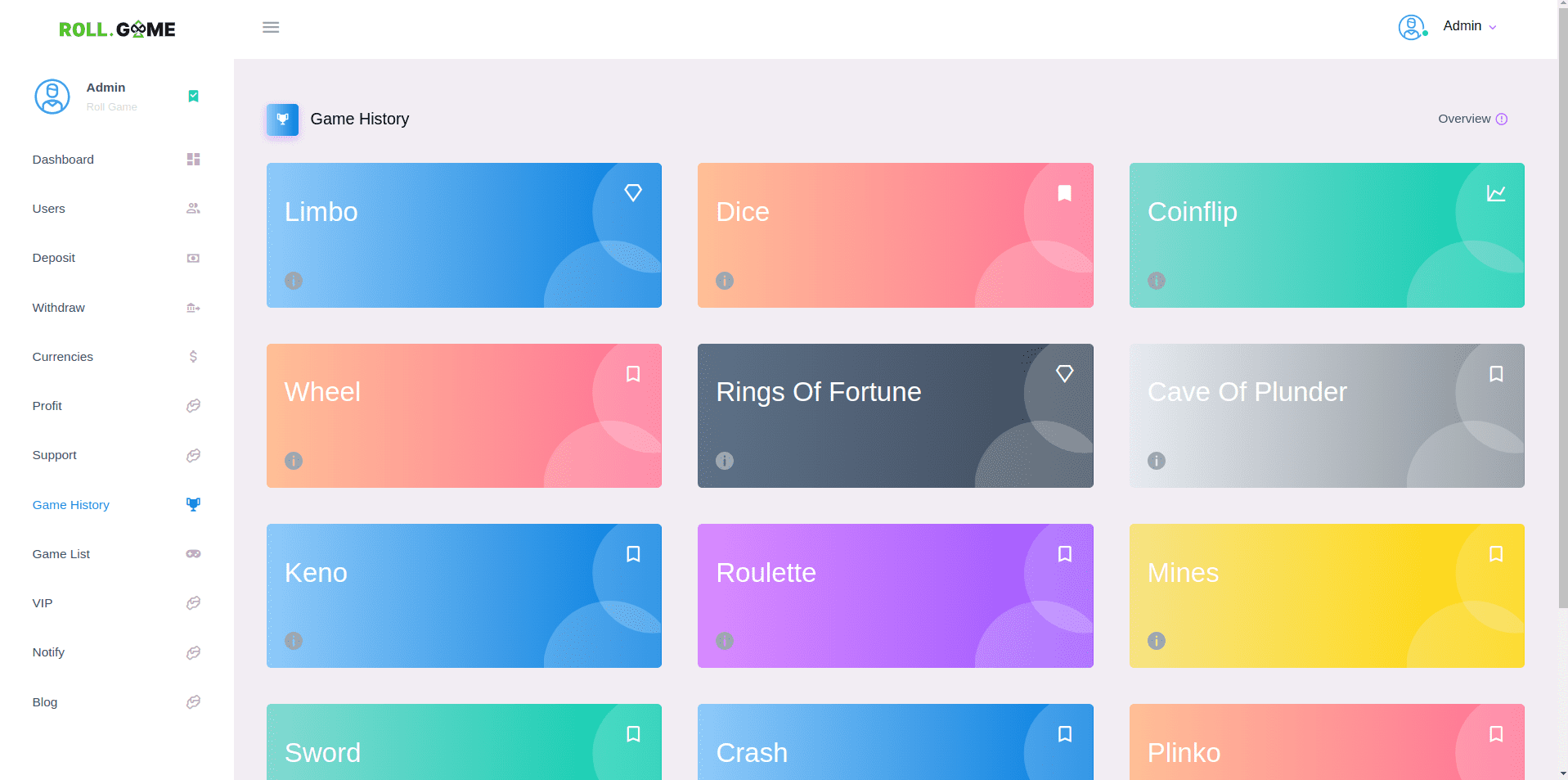This screenshot has height=780, width=1568.
Task: Click the Game List gamepad icon
Action: pos(193,554)
